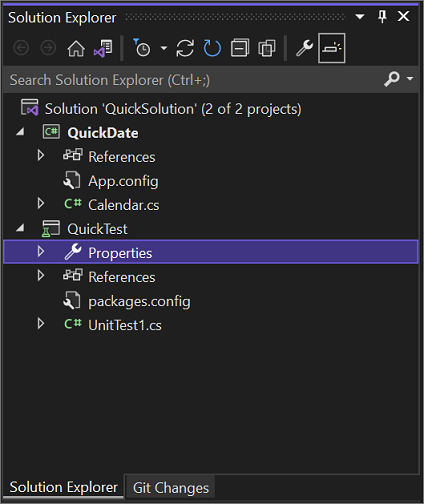The image size is (424, 504).
Task: Expand the Calendar.cs node arrow
Action: [41, 203]
